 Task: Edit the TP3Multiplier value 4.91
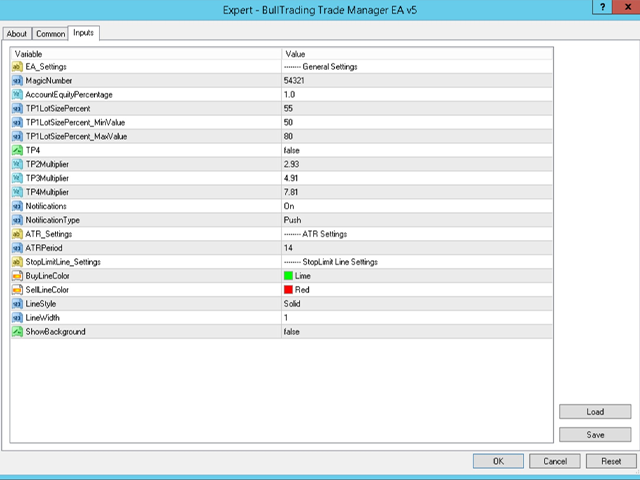[417, 178]
